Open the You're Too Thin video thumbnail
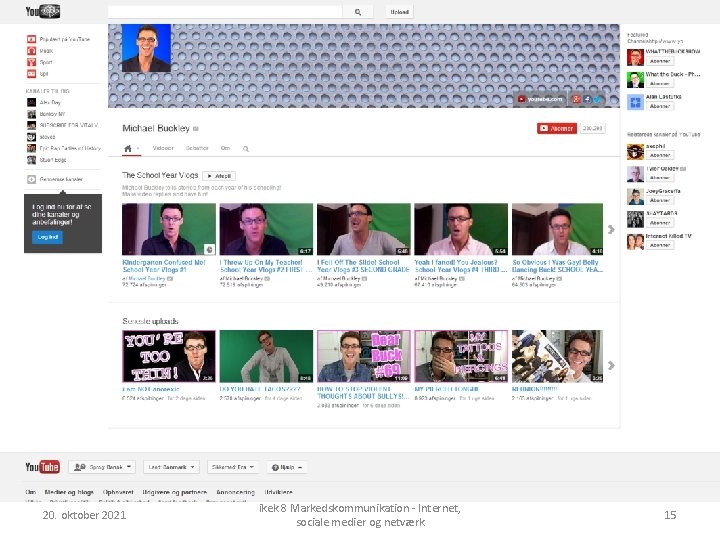720x540 pixels. point(169,356)
